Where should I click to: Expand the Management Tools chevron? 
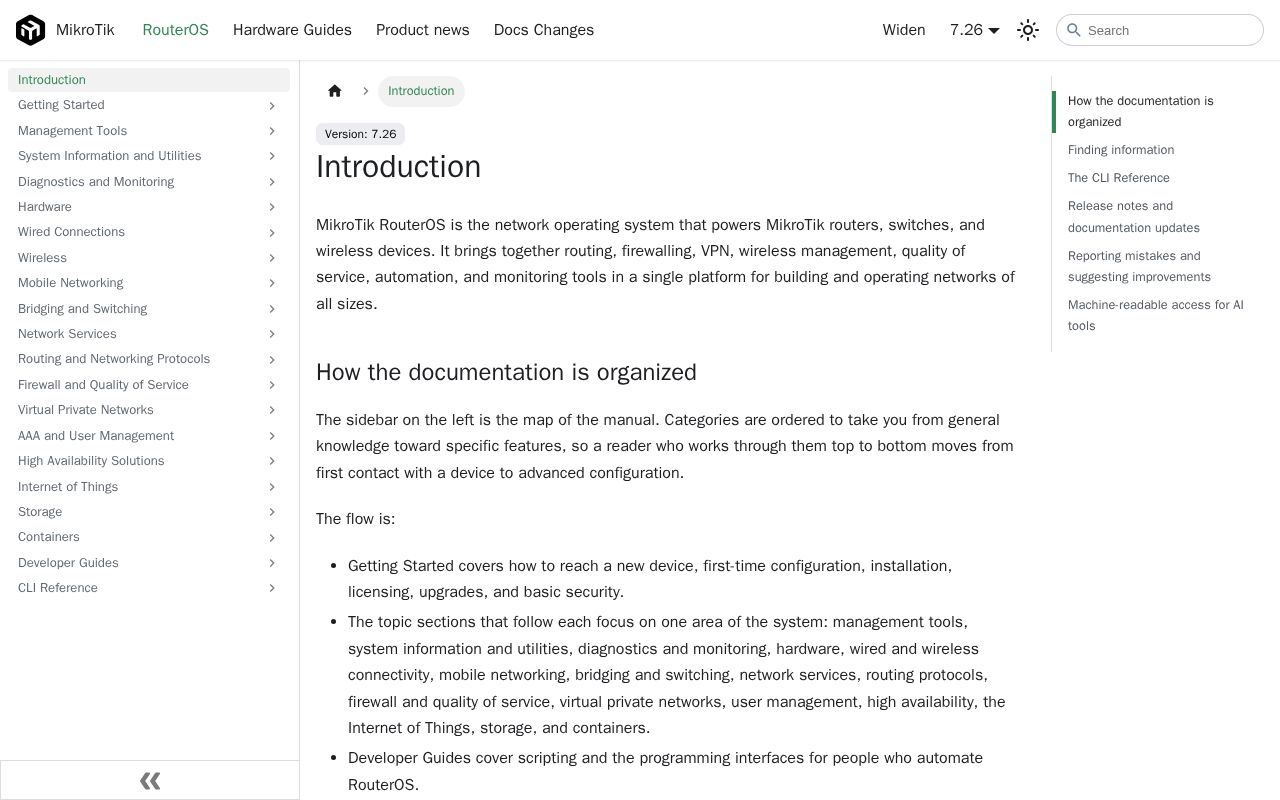[x=272, y=131]
